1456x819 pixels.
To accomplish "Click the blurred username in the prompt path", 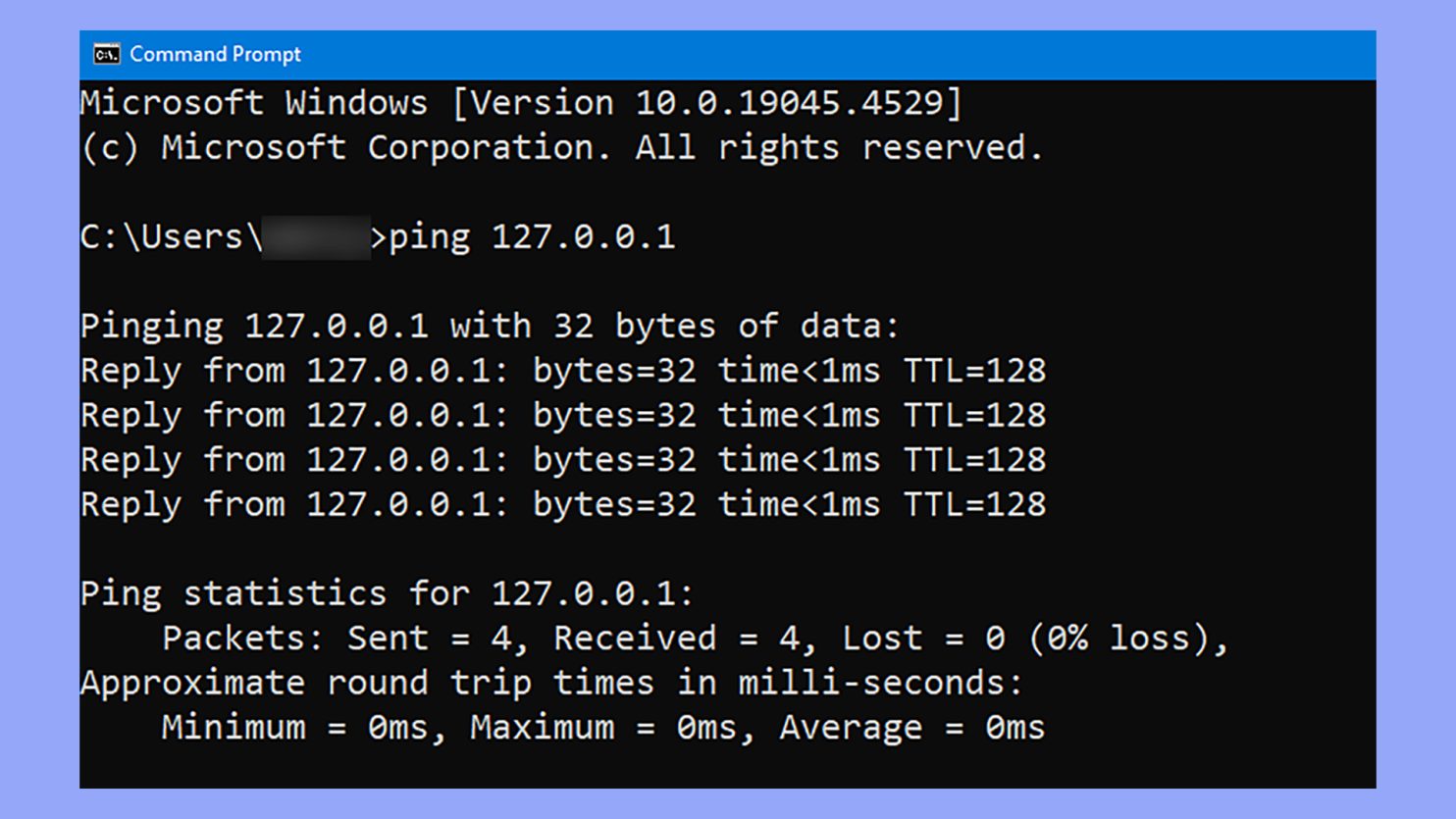I will (x=316, y=237).
